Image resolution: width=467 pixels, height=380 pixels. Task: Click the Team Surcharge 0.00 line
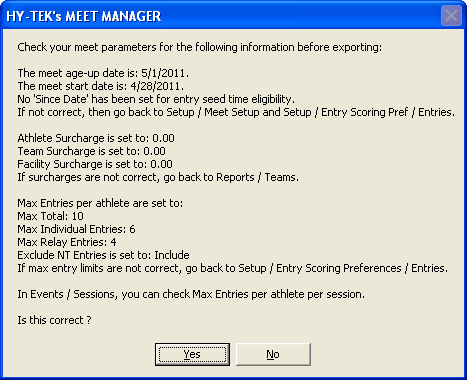[x=91, y=151]
